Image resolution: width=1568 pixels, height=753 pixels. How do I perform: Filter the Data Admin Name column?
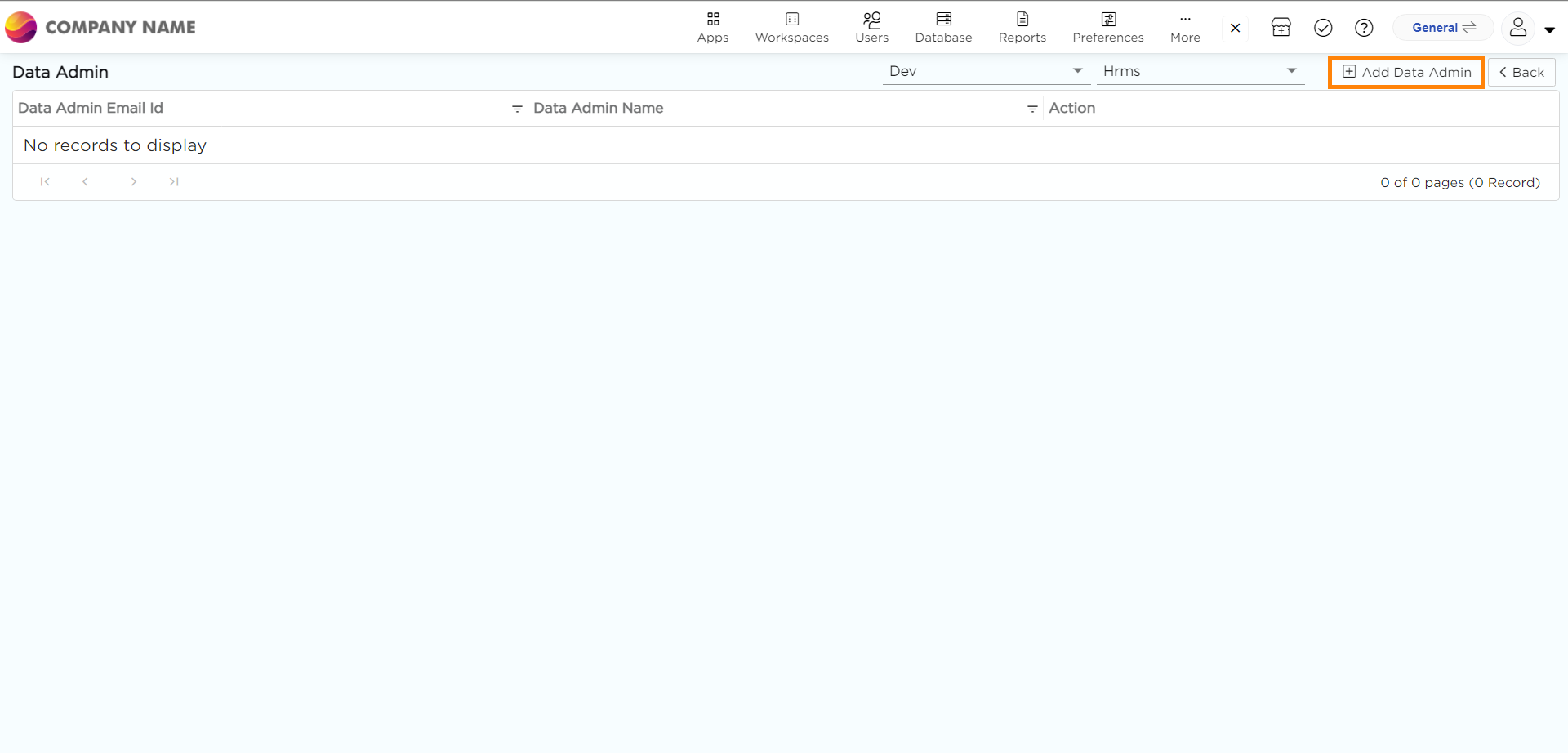point(1032,109)
